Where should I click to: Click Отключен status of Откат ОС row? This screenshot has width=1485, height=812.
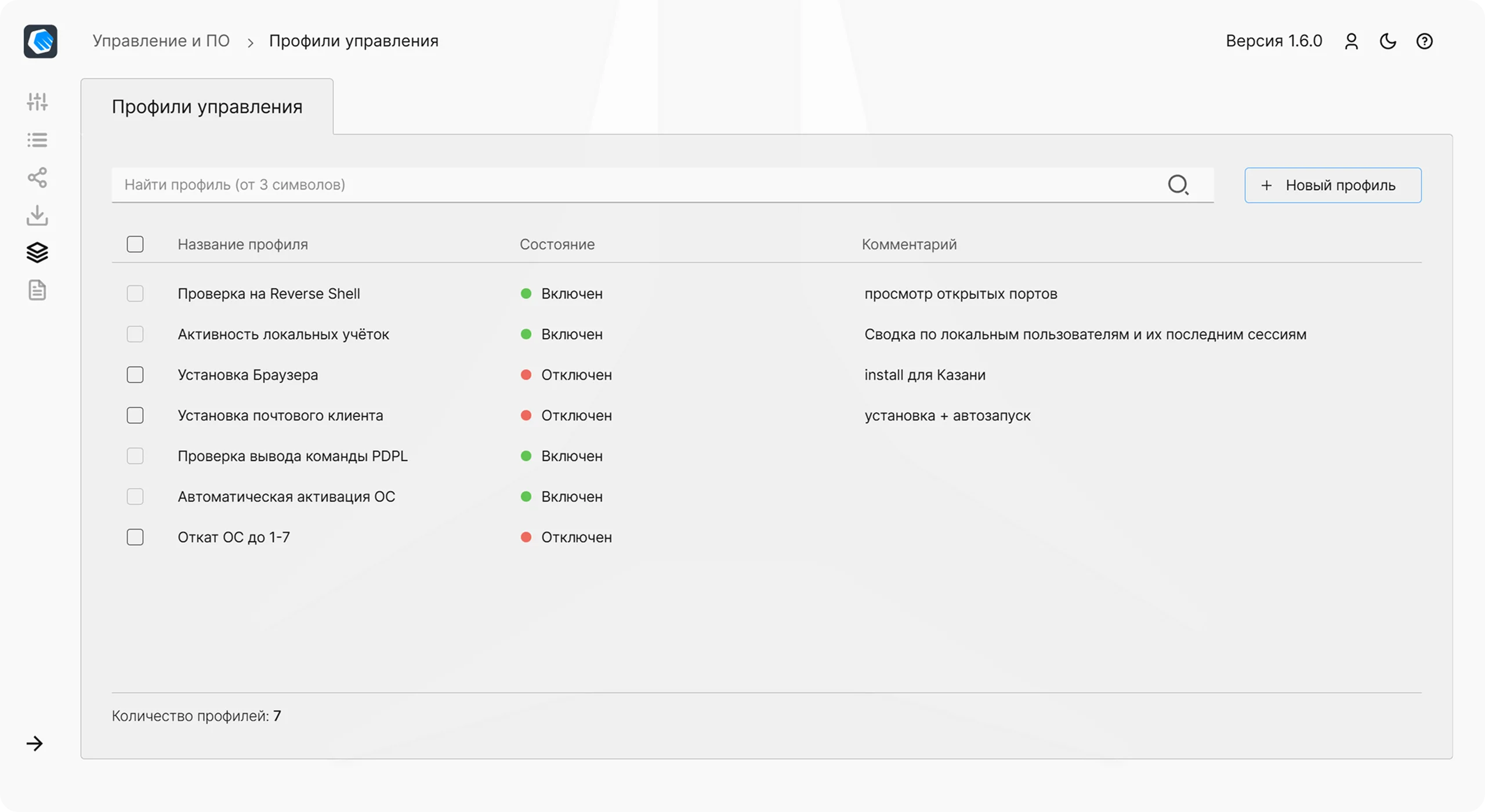[x=566, y=537]
